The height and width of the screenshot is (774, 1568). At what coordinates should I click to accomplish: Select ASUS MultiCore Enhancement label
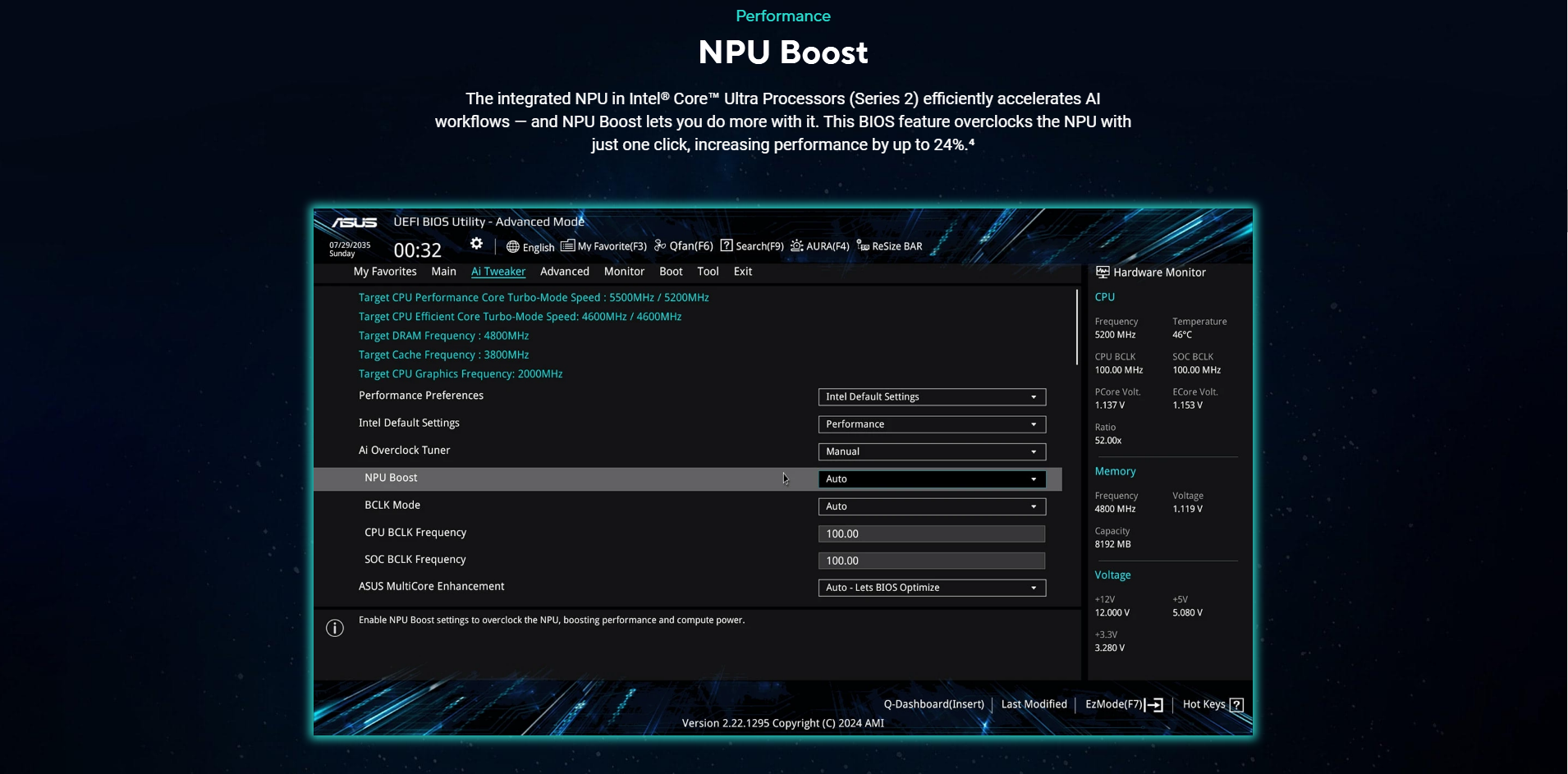point(431,587)
